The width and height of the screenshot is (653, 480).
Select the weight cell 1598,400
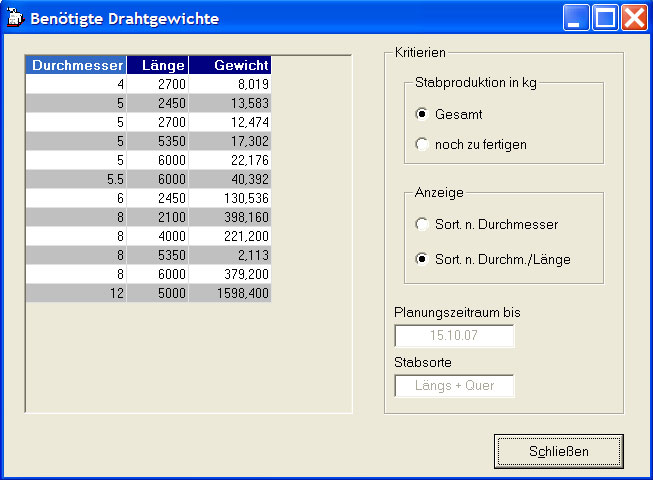point(230,293)
